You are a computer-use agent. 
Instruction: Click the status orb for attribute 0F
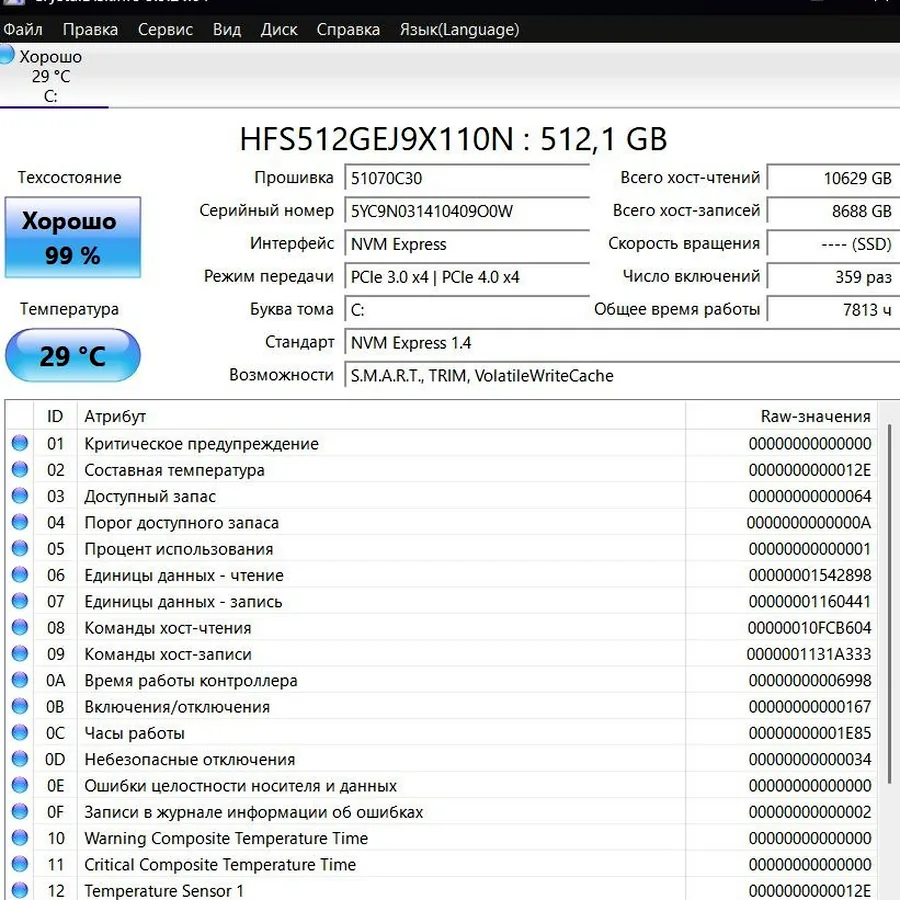[20, 811]
